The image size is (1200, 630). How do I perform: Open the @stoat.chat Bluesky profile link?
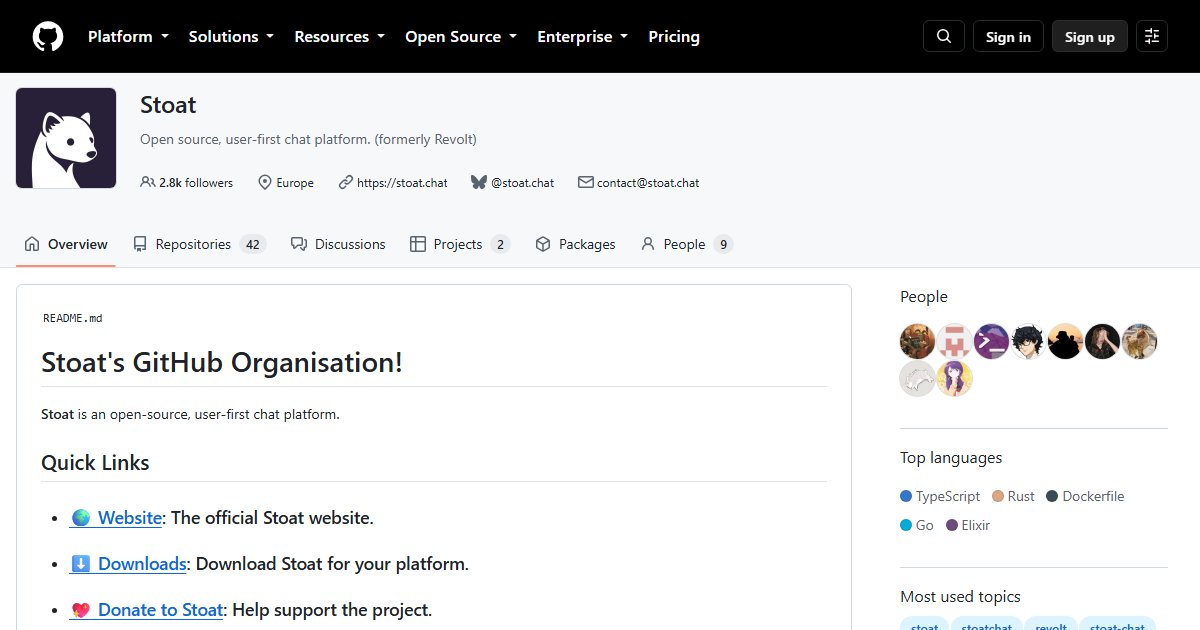pos(522,183)
